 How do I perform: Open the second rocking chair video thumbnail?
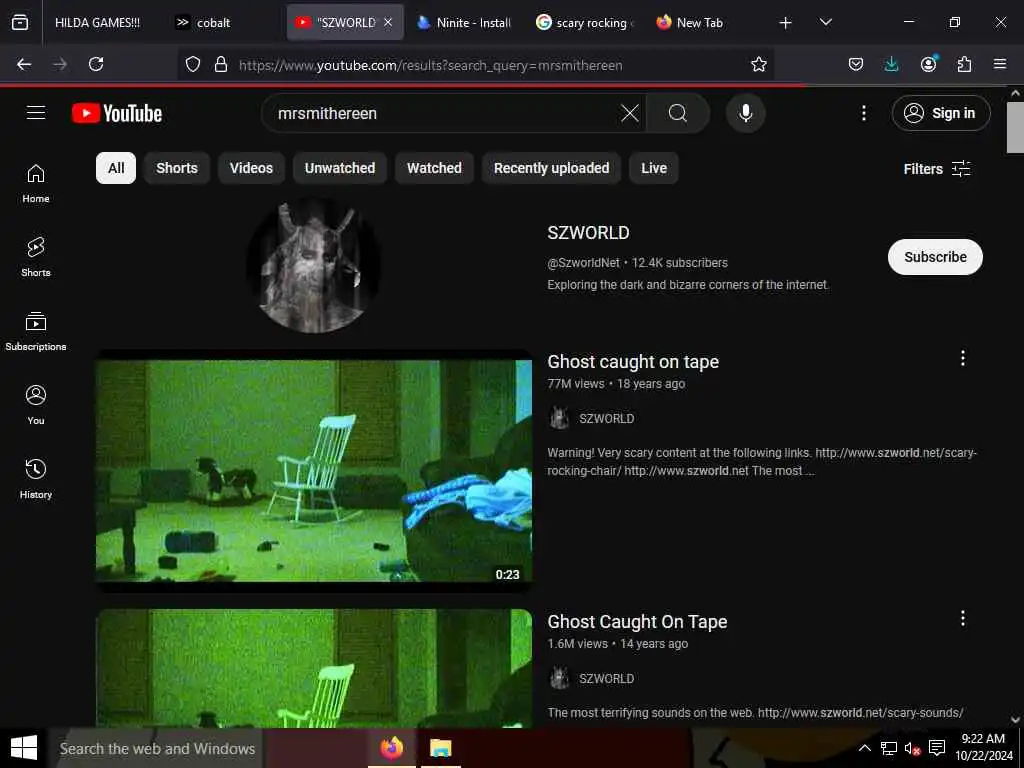pos(313,668)
